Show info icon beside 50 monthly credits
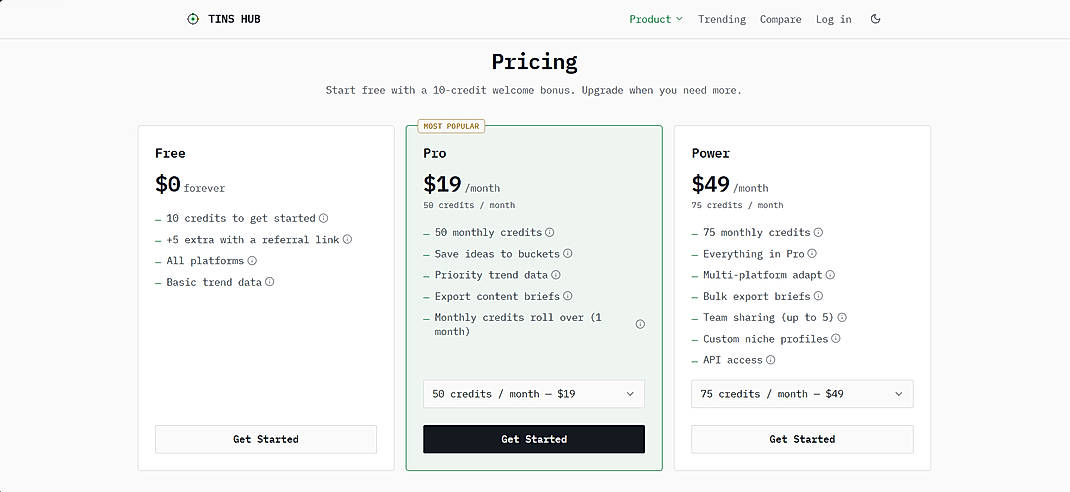The image size is (1070, 492). (x=549, y=233)
